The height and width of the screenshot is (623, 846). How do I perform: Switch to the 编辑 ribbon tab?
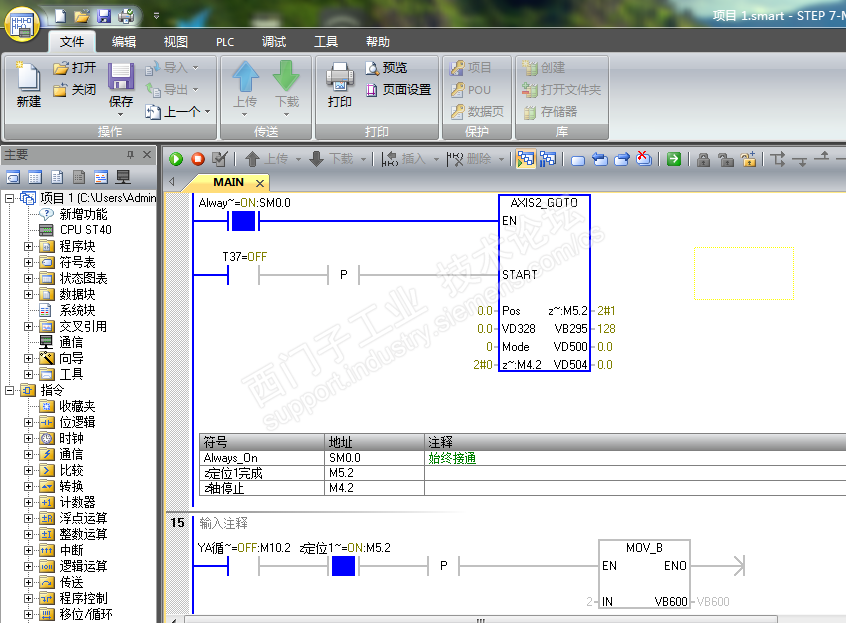124,42
